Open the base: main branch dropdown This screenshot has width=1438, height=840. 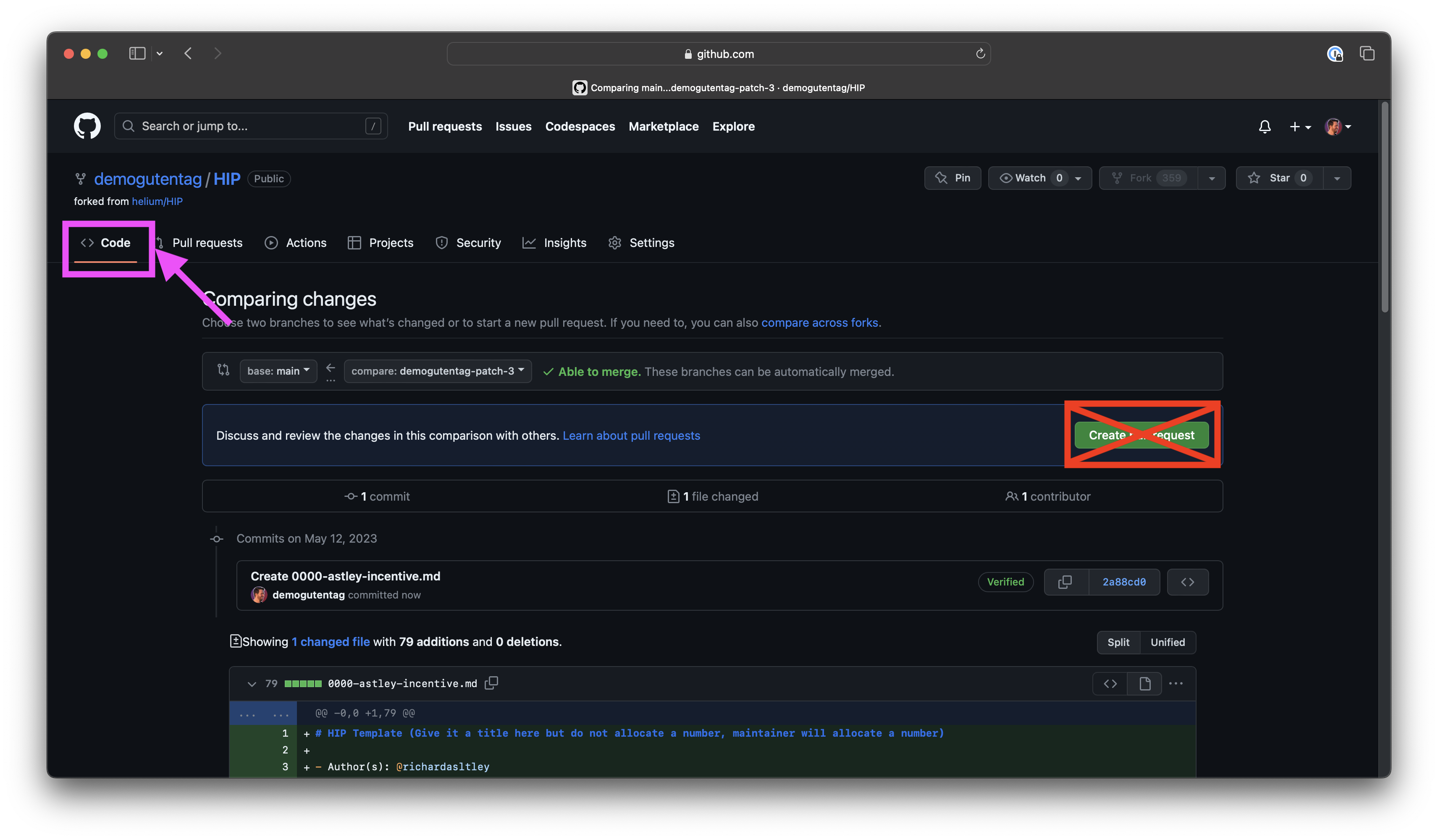[x=278, y=371]
